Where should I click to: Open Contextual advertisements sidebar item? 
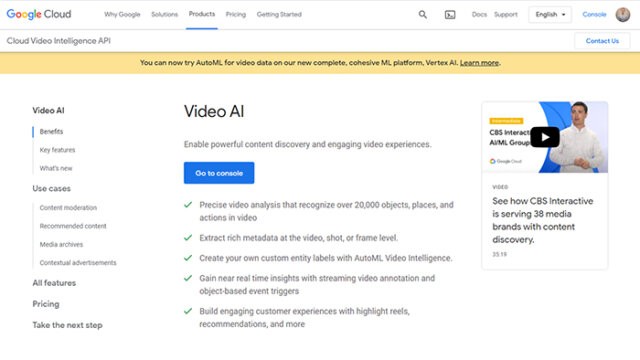click(x=78, y=262)
